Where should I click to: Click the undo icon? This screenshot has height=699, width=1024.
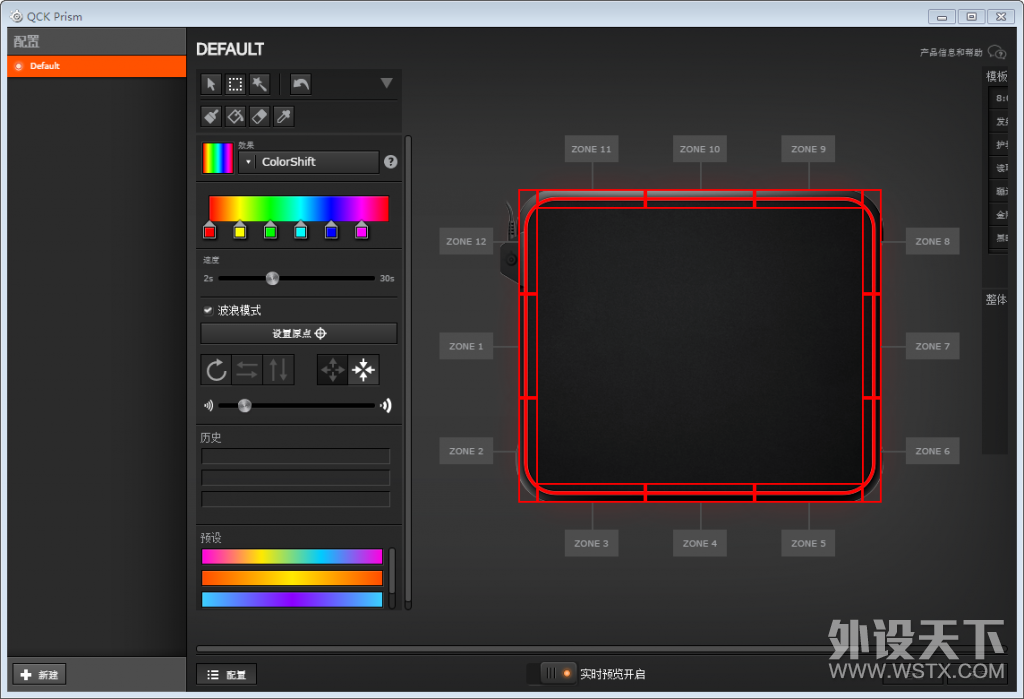(x=299, y=84)
